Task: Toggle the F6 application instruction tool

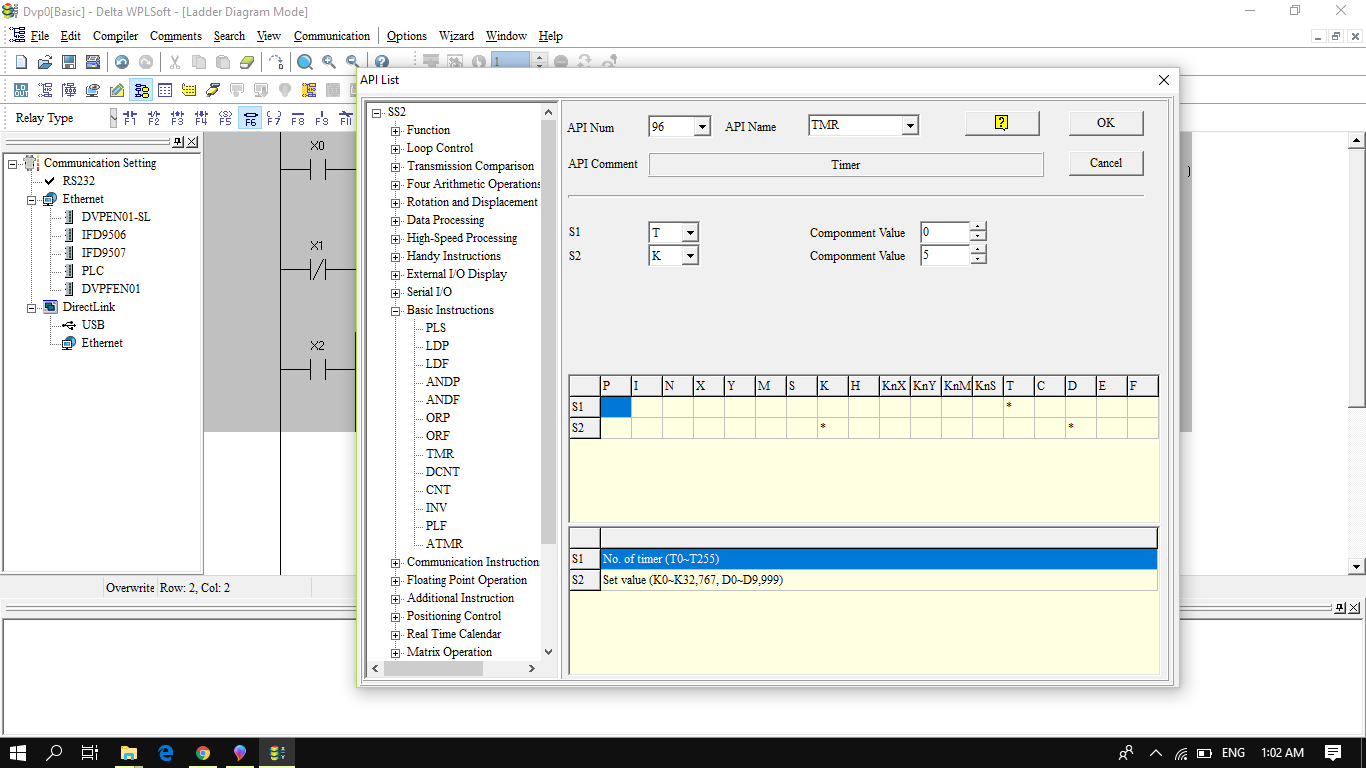Action: (x=251, y=118)
